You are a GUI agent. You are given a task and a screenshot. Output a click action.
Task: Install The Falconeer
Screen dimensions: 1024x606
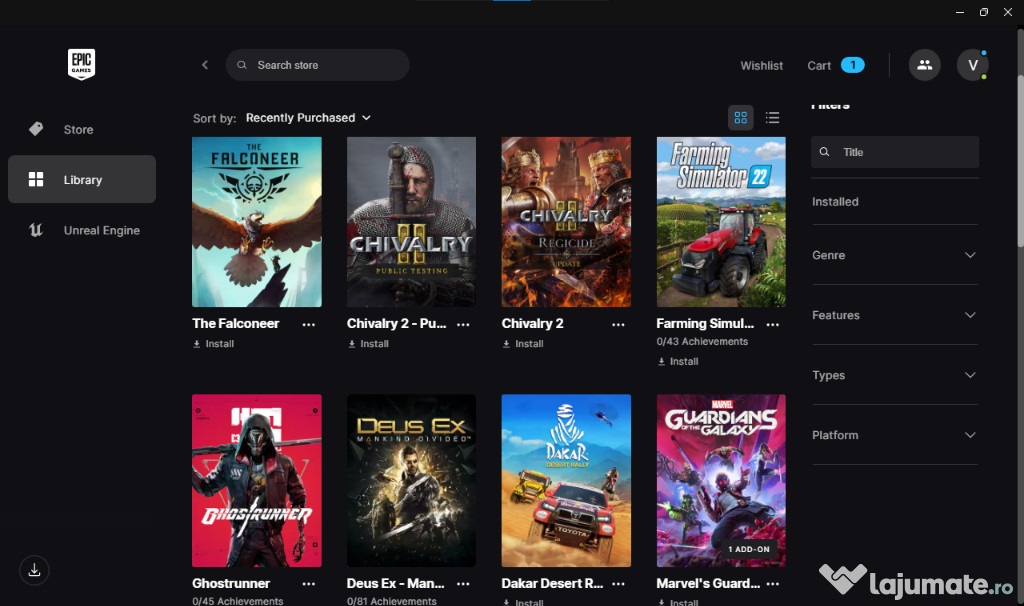214,344
